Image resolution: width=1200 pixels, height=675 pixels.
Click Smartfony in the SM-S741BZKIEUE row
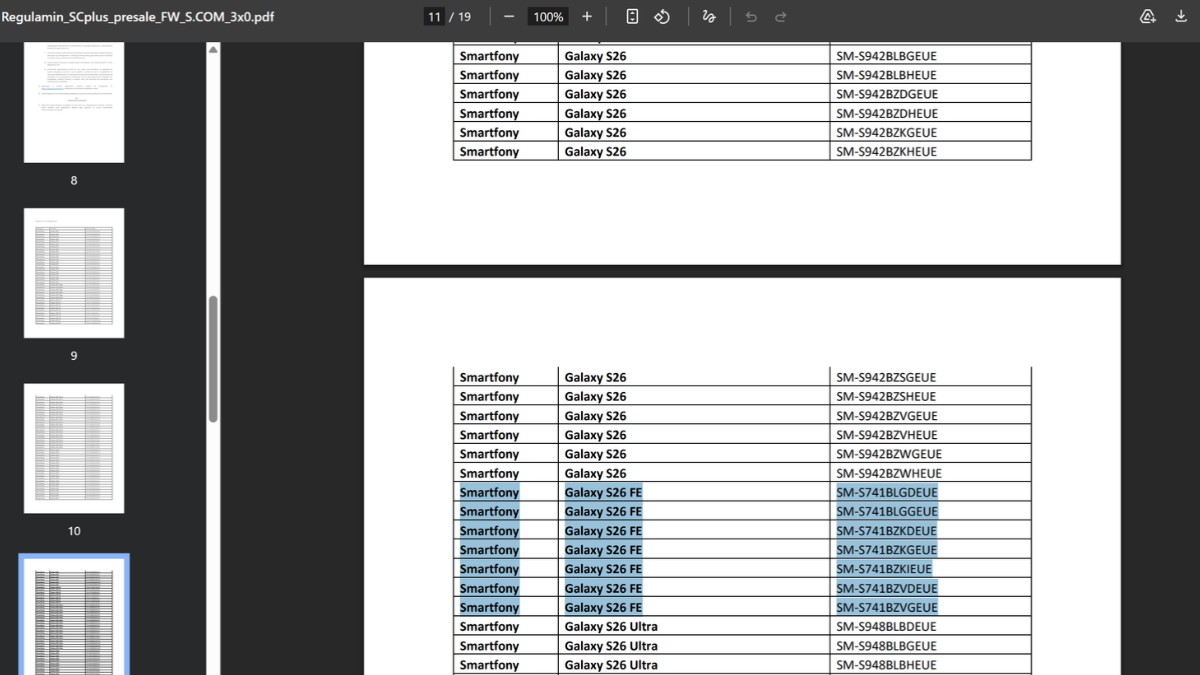click(x=490, y=569)
